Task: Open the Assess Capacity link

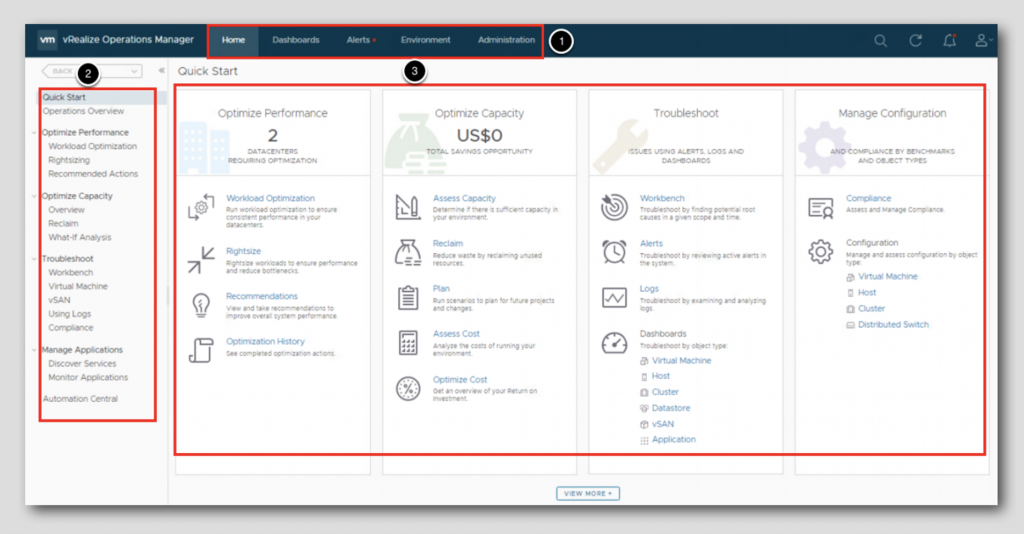Action: (464, 198)
